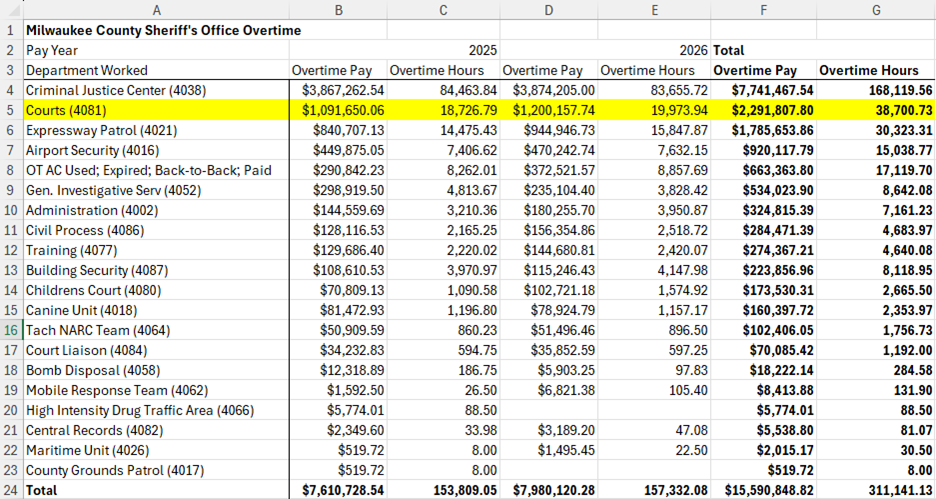This screenshot has width=936, height=499.
Task: Click cell with 168,119.56 hours
Action: tap(876, 90)
